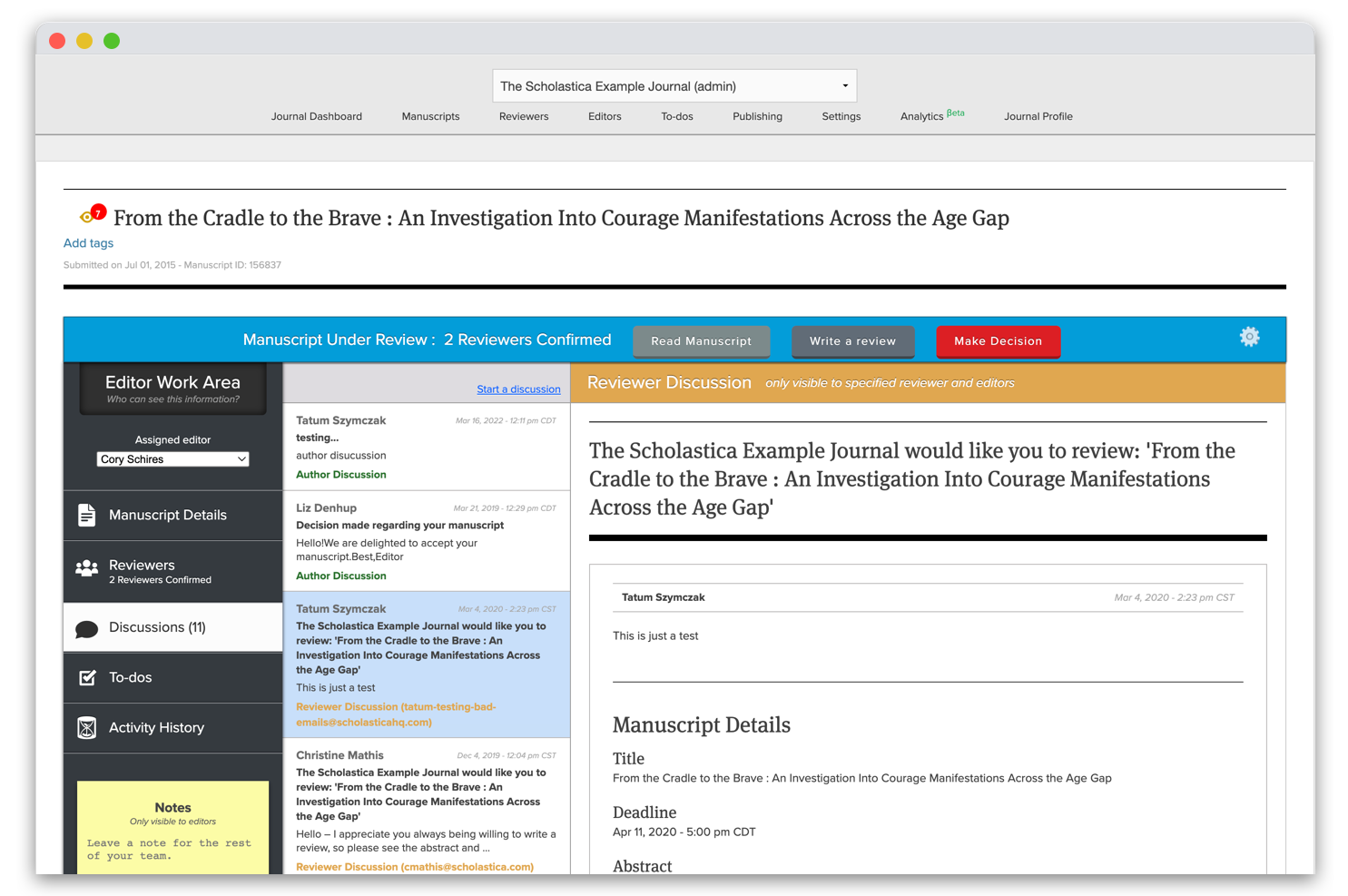The width and height of the screenshot is (1348, 896).
Task: Open Liz Denhup decision discussion
Action: [427, 541]
